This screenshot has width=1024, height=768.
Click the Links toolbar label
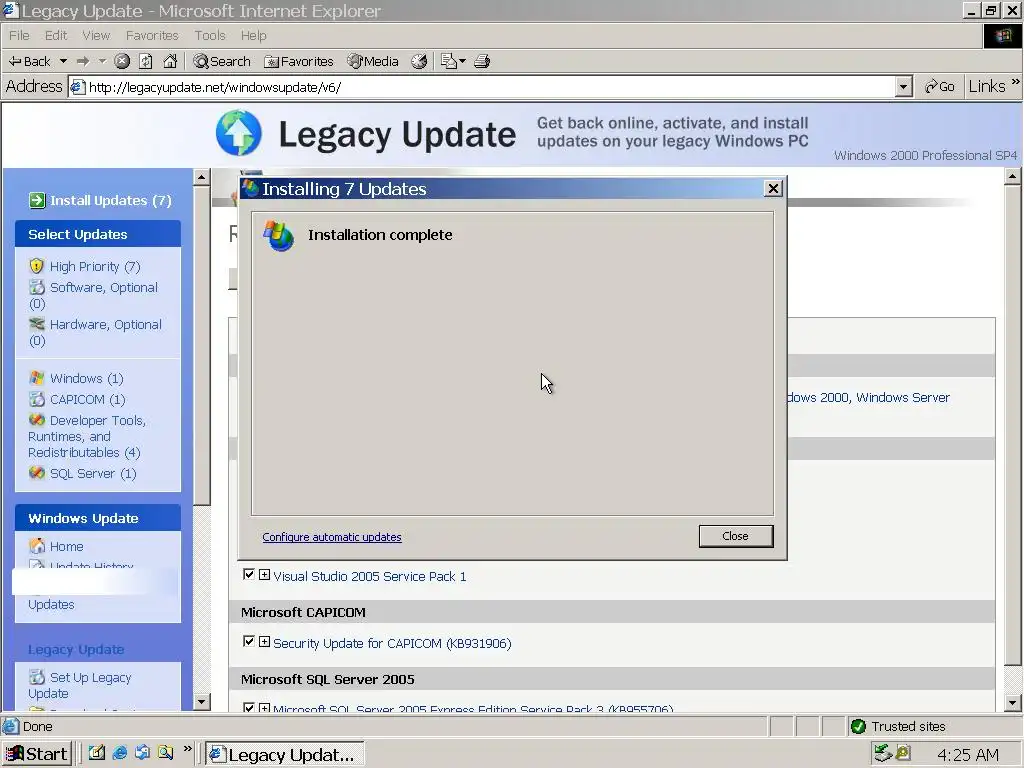point(986,86)
